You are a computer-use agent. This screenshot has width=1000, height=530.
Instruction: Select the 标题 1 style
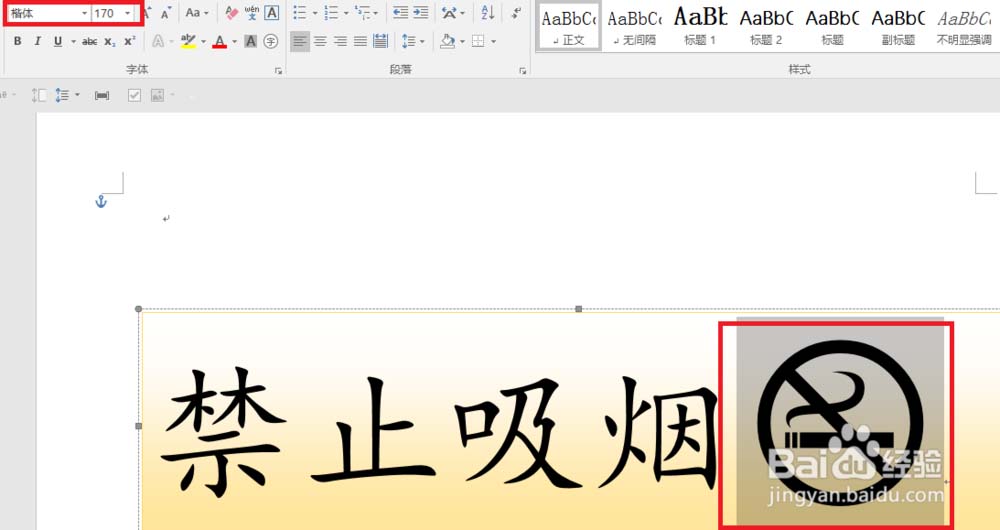click(x=700, y=26)
